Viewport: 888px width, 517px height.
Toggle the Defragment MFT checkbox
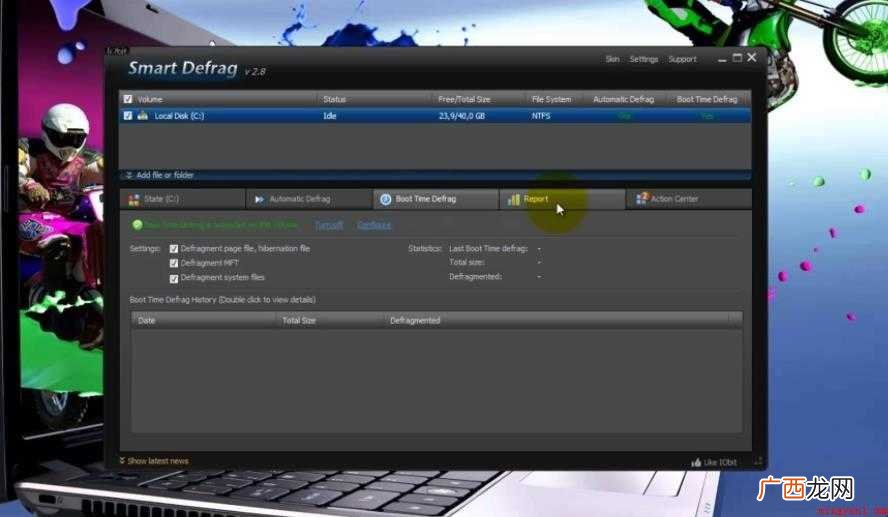pyautogui.click(x=174, y=263)
